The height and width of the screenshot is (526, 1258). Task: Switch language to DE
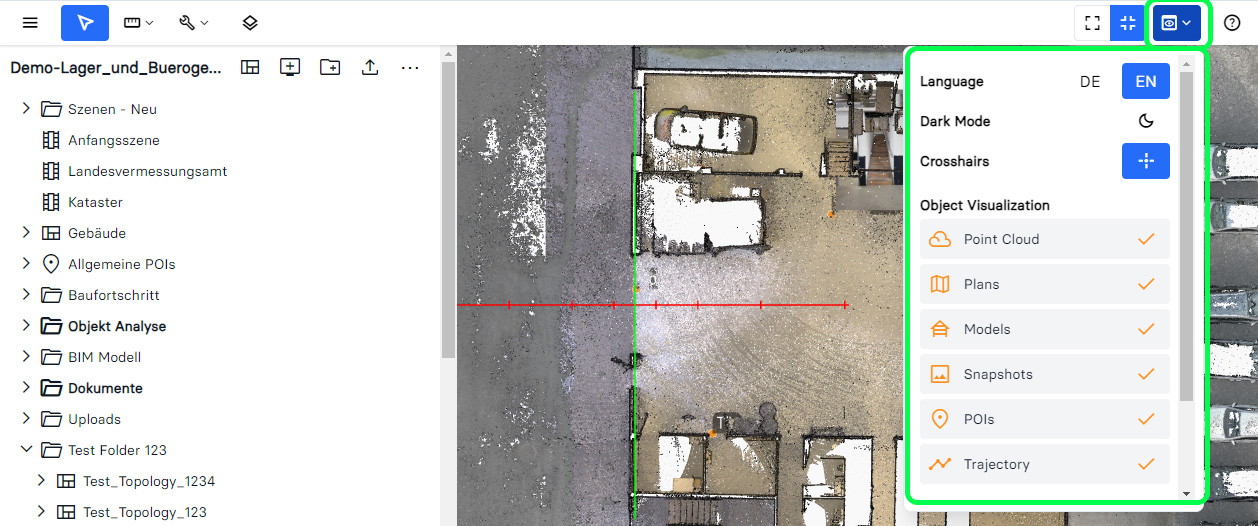pos(1090,82)
